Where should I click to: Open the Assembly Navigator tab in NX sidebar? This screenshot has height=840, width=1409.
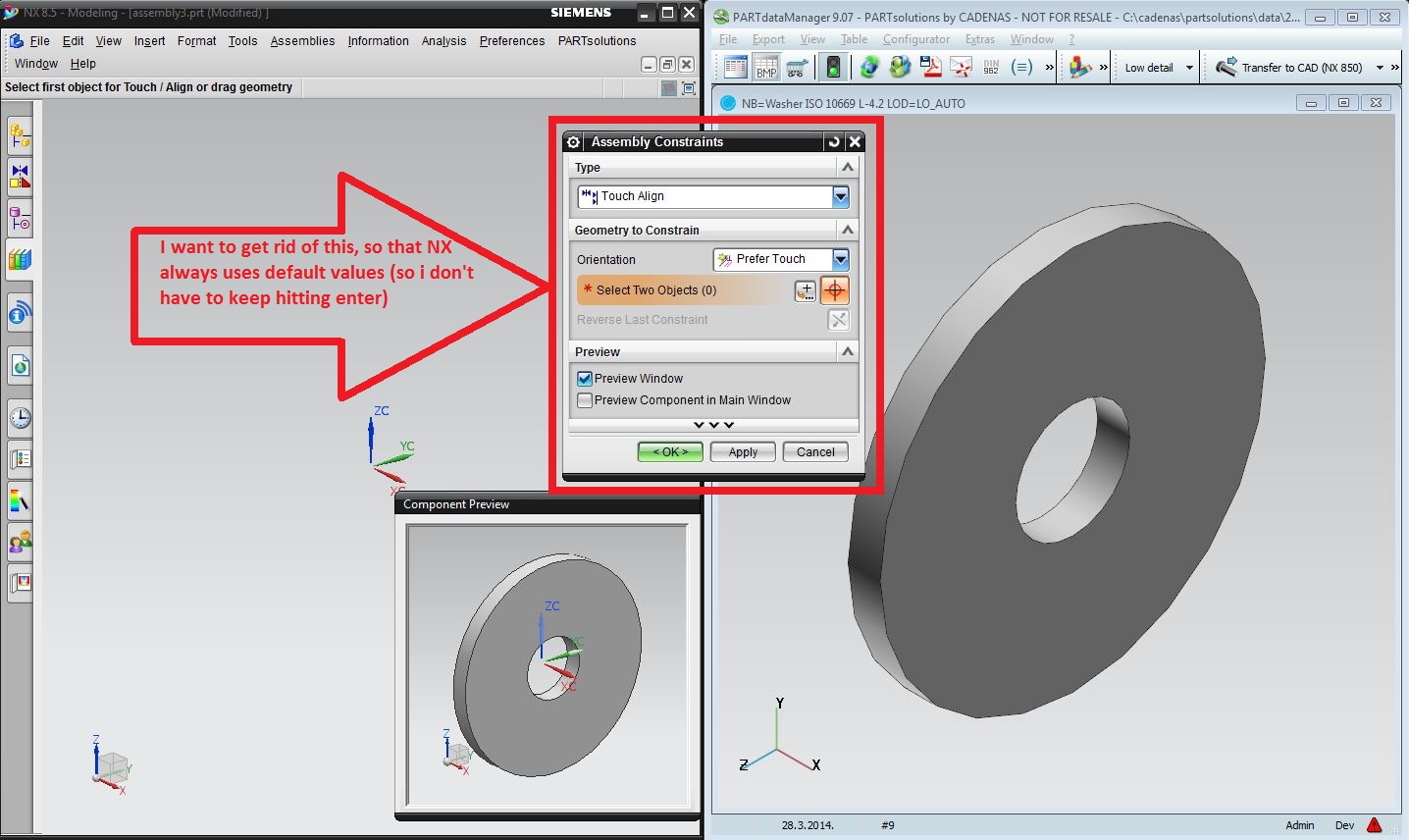click(20, 134)
